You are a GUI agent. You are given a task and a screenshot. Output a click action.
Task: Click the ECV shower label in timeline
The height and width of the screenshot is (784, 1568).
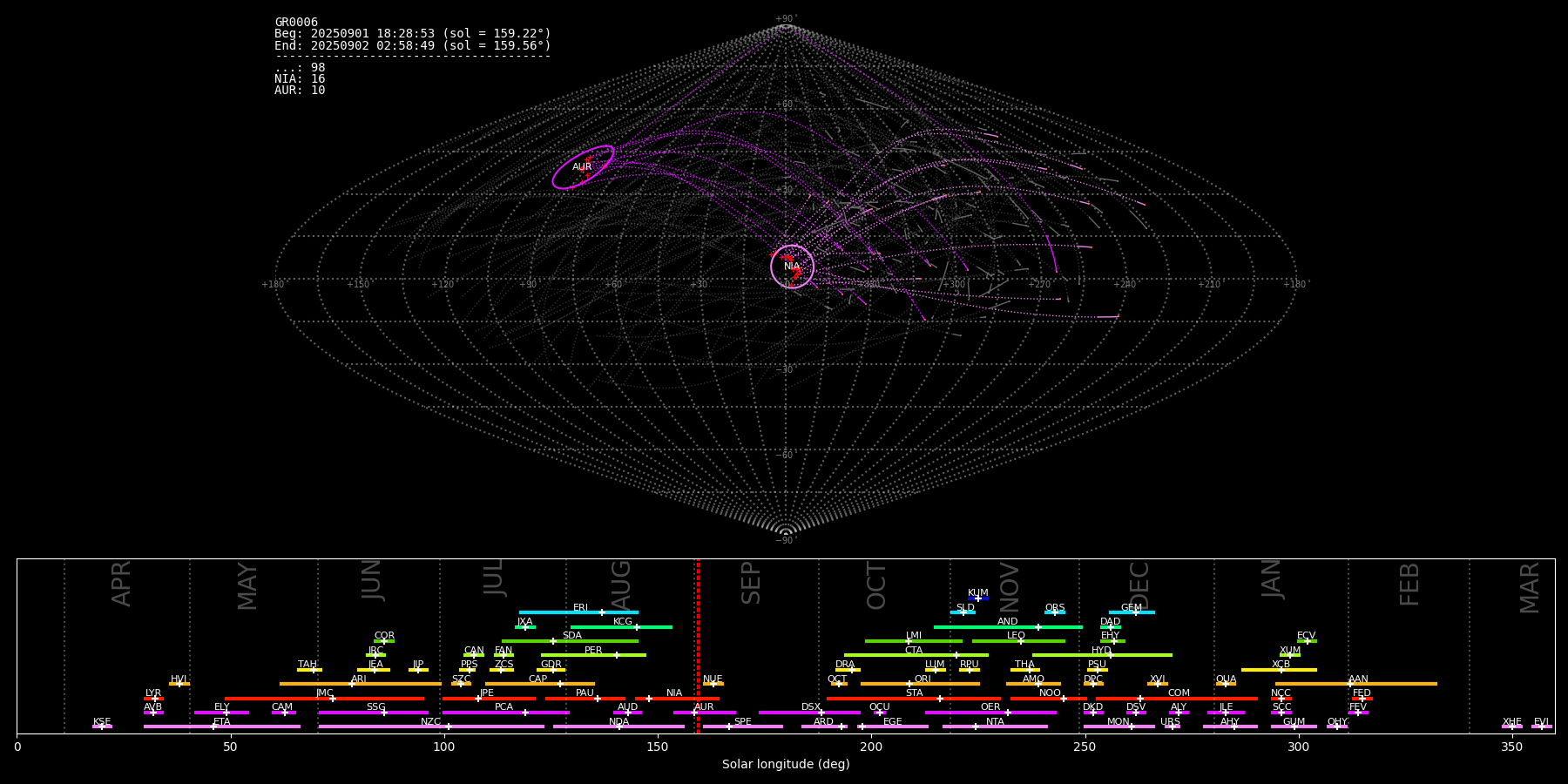(x=1306, y=636)
